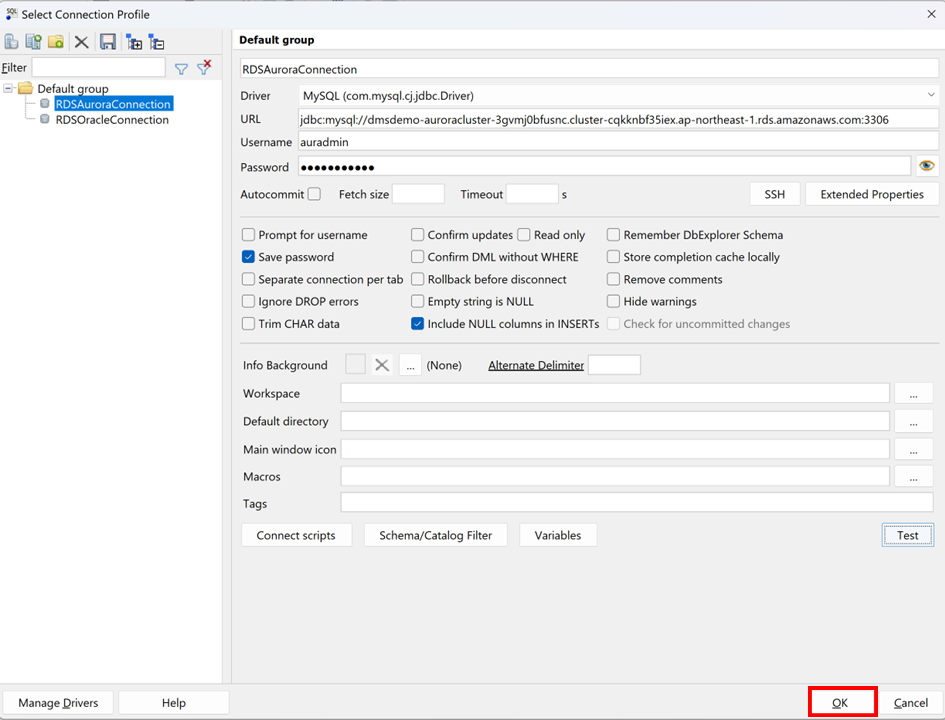Click the Fetch size field

(418, 194)
